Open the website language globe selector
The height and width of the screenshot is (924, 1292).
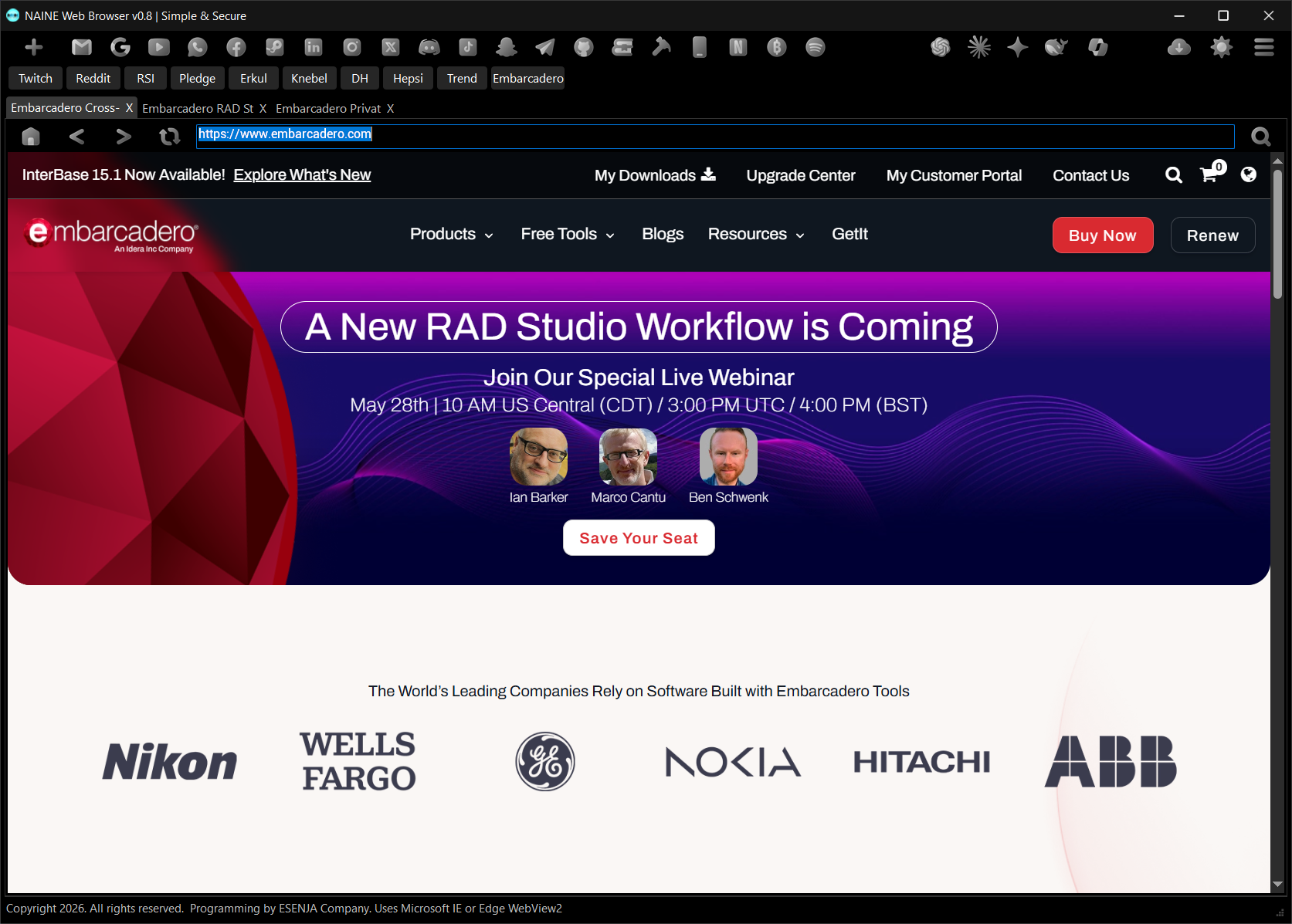click(x=1248, y=175)
